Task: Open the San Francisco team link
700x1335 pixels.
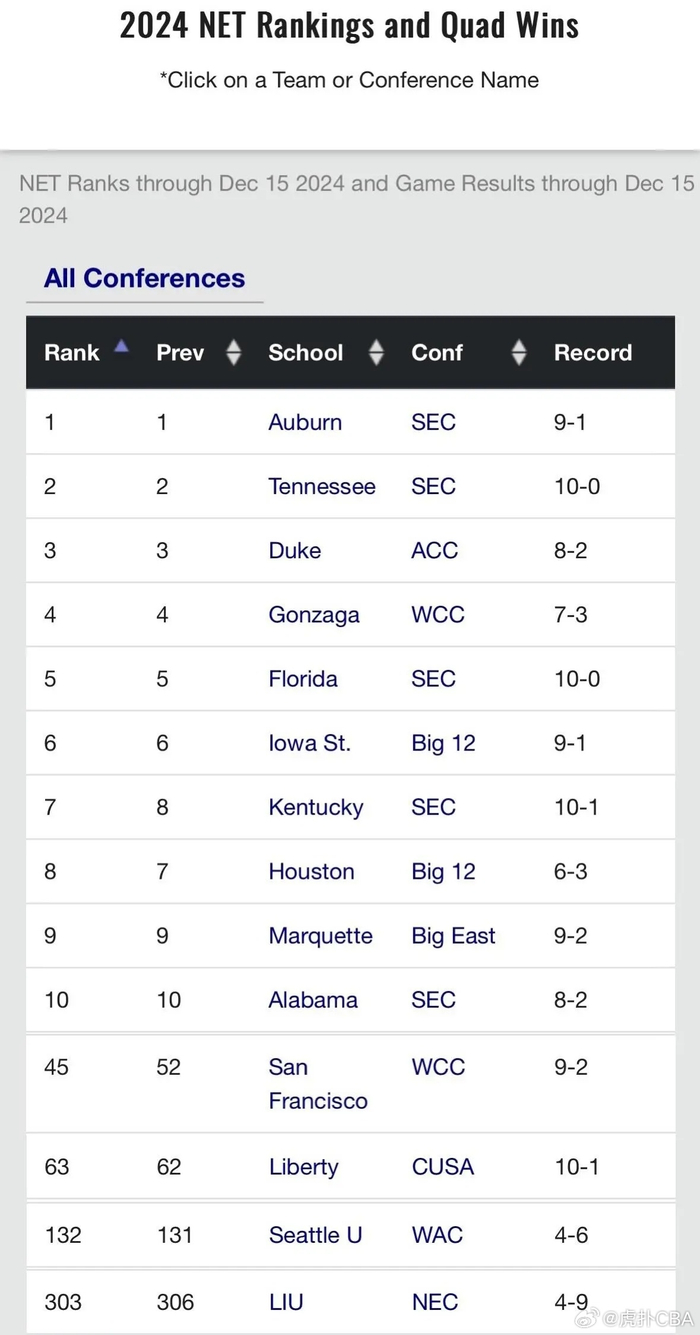Action: coord(317,1084)
